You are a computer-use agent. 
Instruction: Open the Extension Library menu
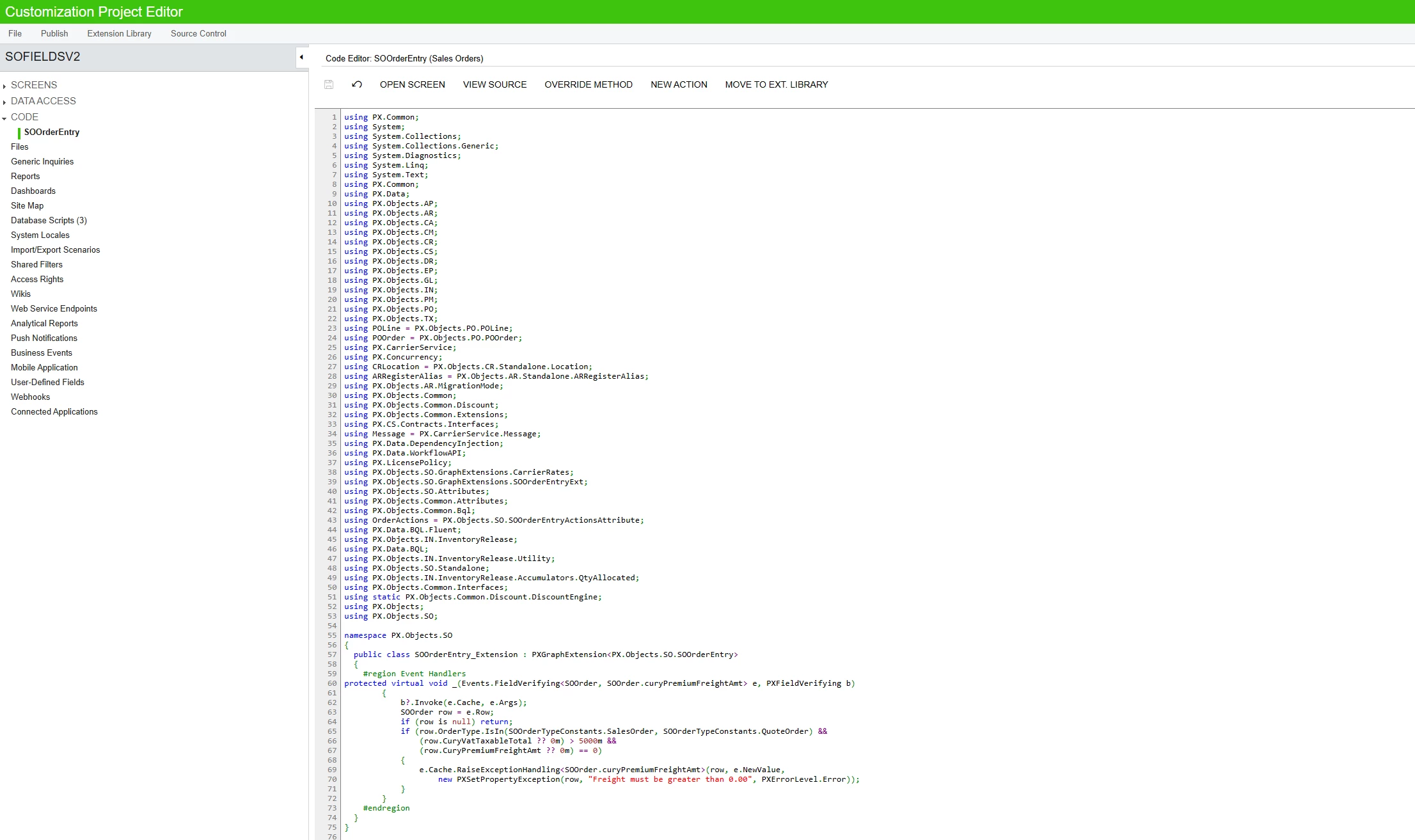pos(119,33)
